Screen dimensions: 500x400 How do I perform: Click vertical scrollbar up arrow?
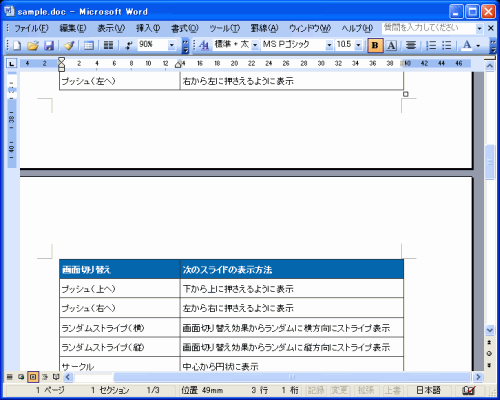pyautogui.click(x=489, y=66)
